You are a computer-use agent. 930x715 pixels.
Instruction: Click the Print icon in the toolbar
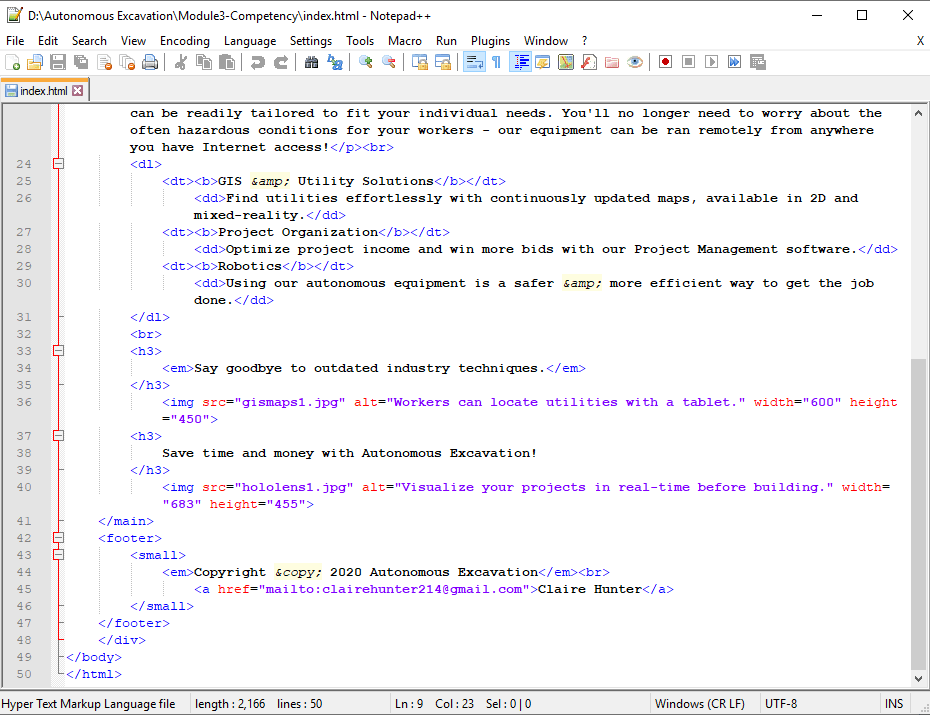[x=150, y=62]
